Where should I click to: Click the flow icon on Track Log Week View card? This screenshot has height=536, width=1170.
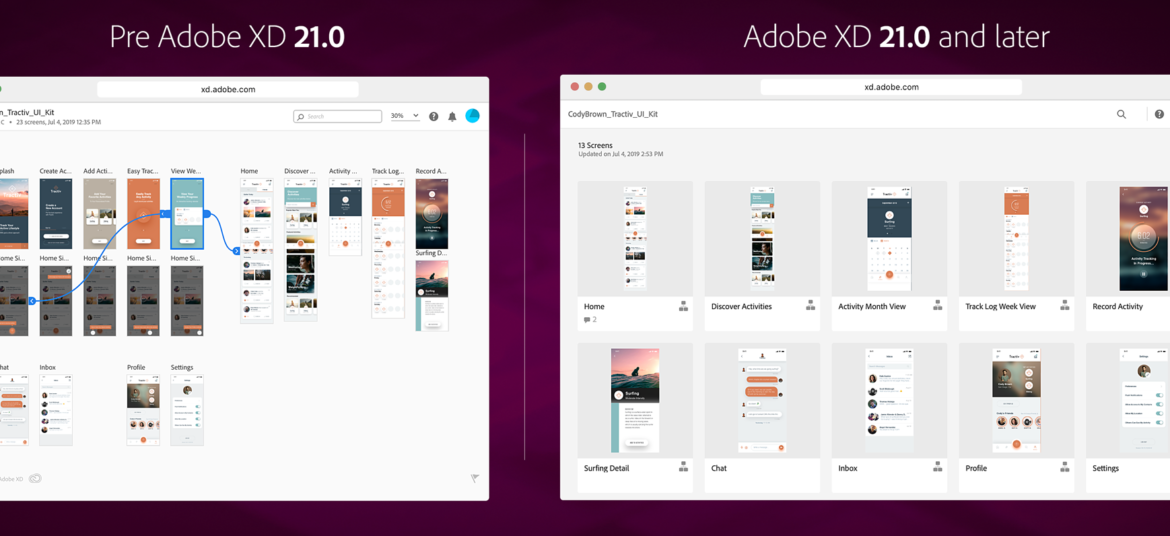pos(1064,306)
